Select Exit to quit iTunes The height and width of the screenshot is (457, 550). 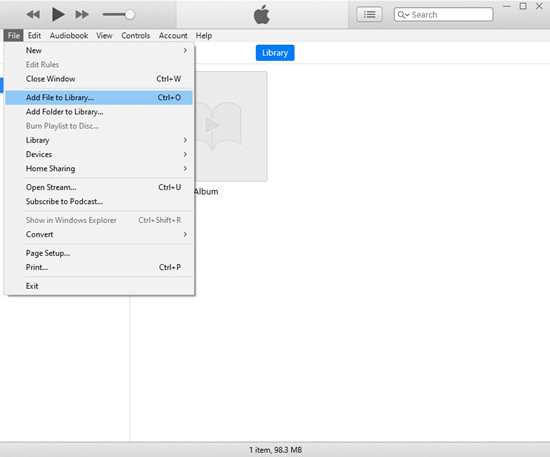[99, 286]
